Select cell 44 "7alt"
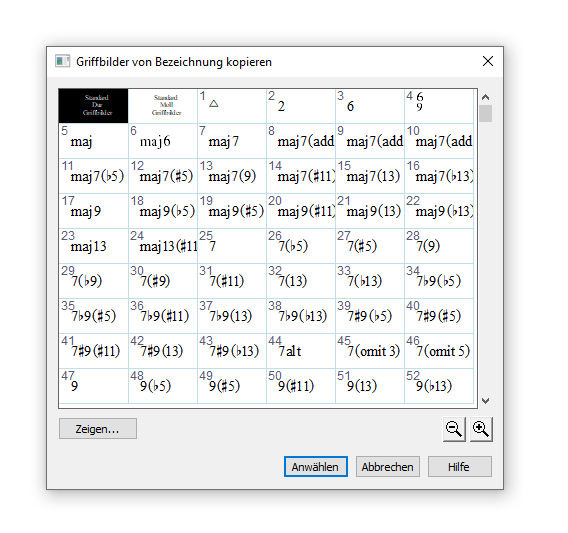 [301, 351]
